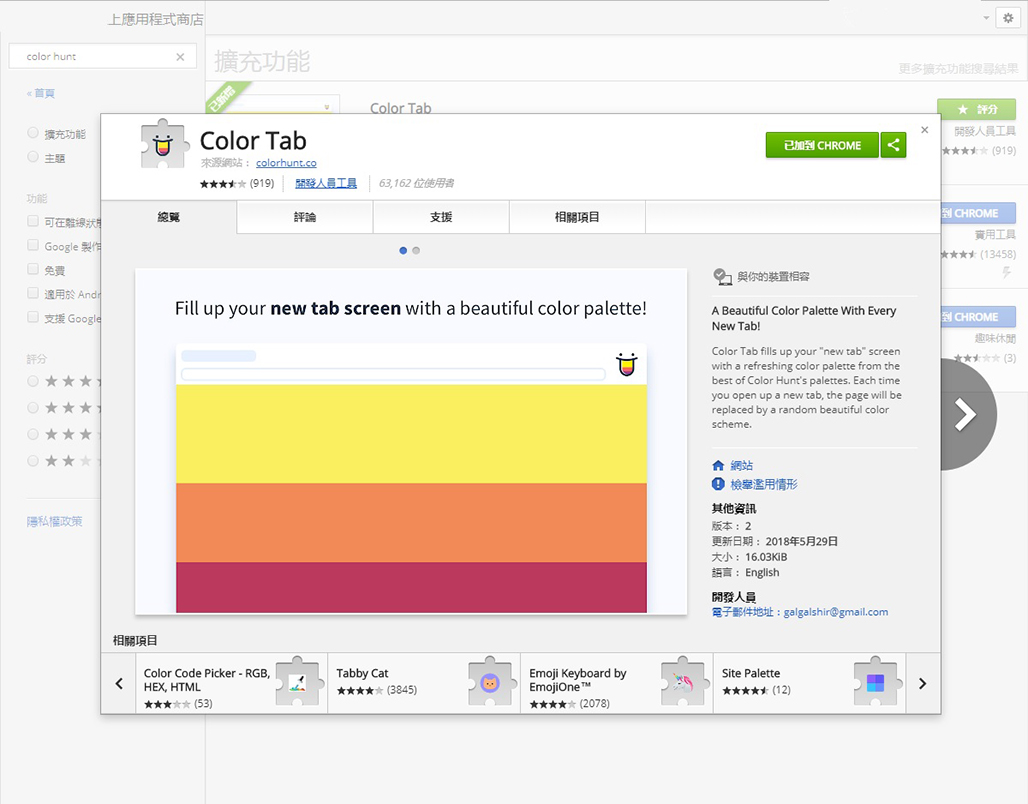Select the topmost star rating radio
The width and height of the screenshot is (1028, 804).
33,381
